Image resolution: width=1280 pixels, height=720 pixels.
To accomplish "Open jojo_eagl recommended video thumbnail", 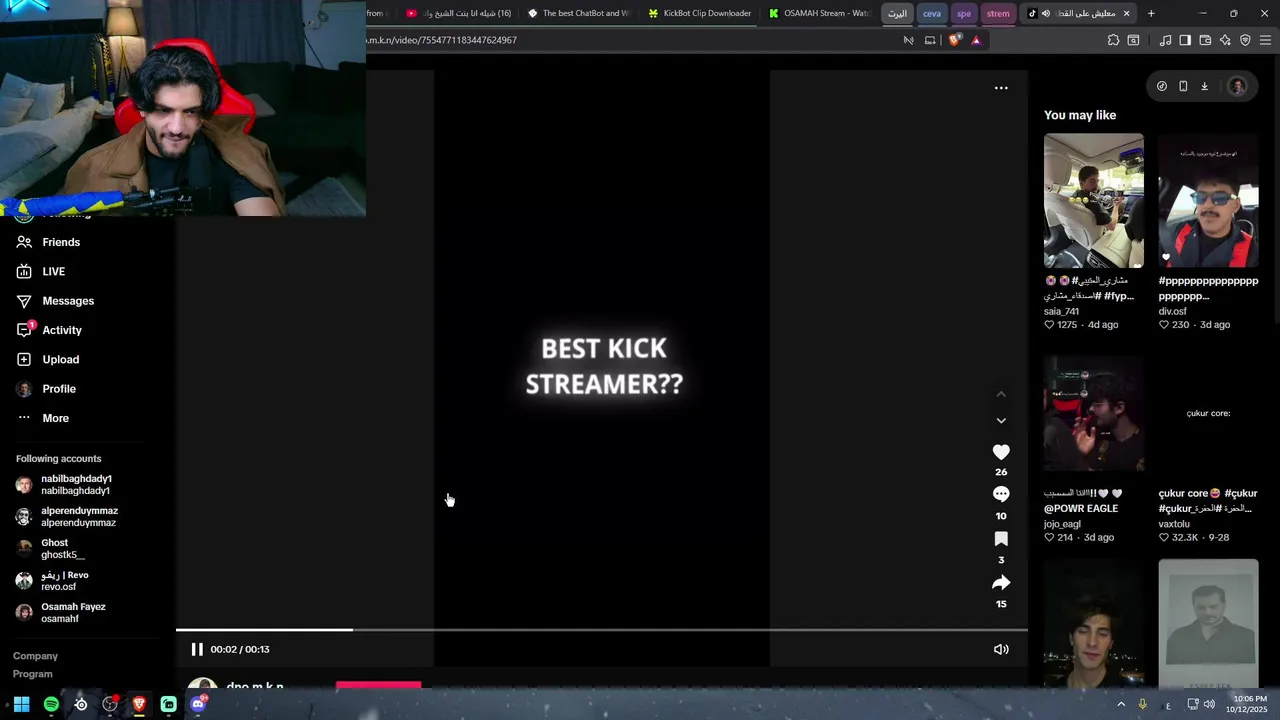I will point(1094,413).
